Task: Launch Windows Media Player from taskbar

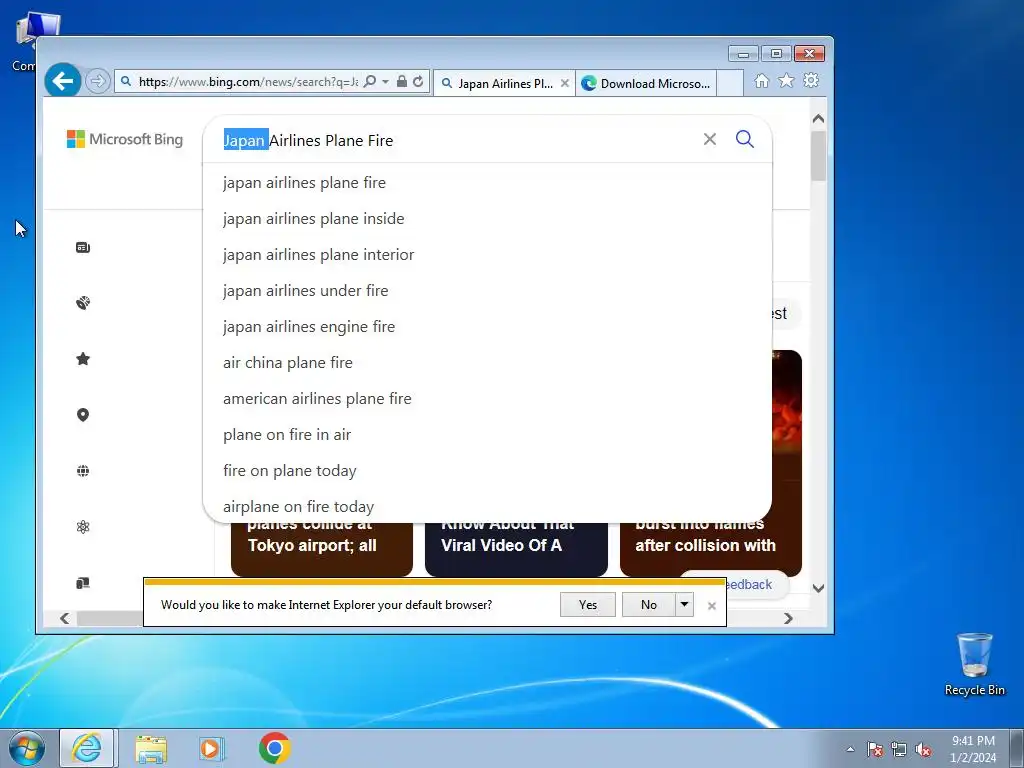Action: coord(212,748)
